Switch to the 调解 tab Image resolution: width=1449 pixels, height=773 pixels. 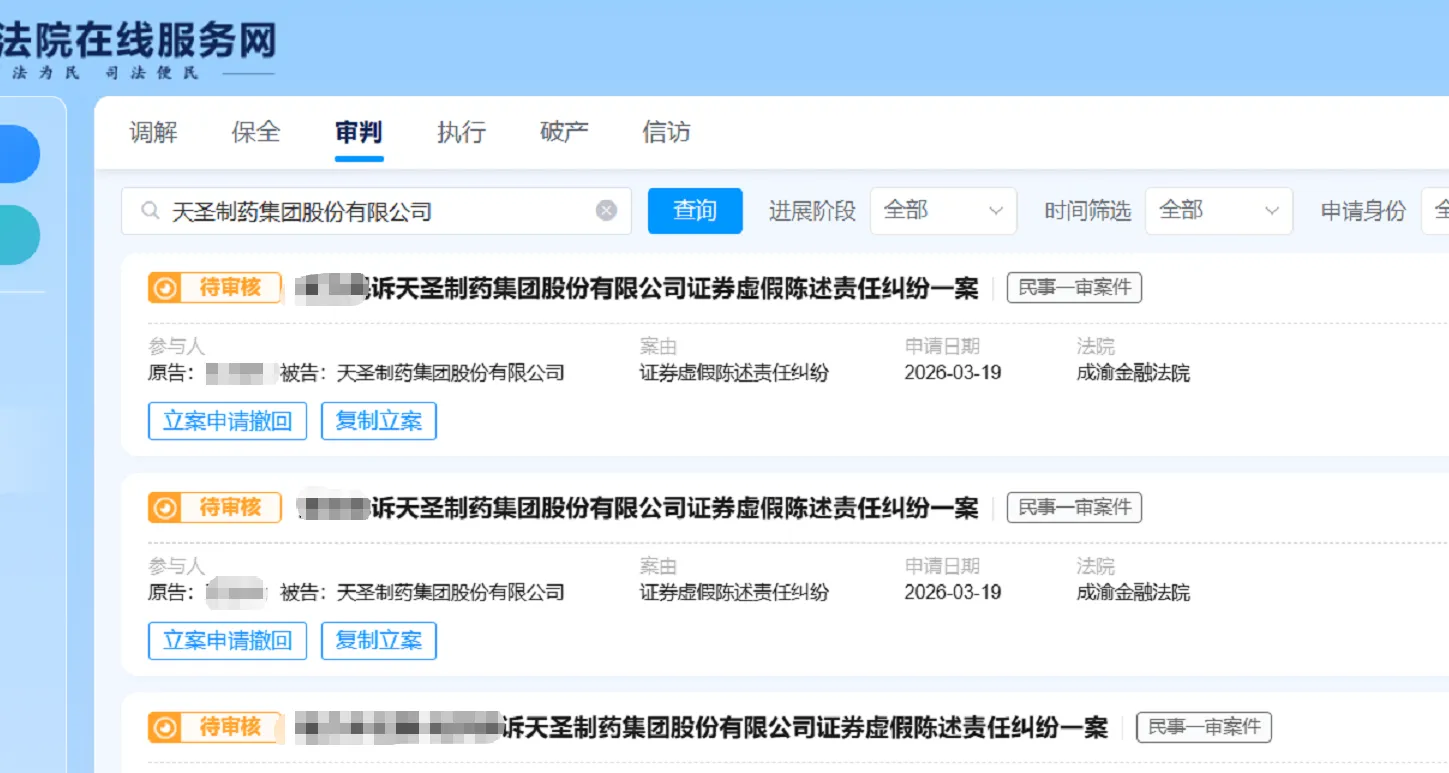tap(152, 133)
